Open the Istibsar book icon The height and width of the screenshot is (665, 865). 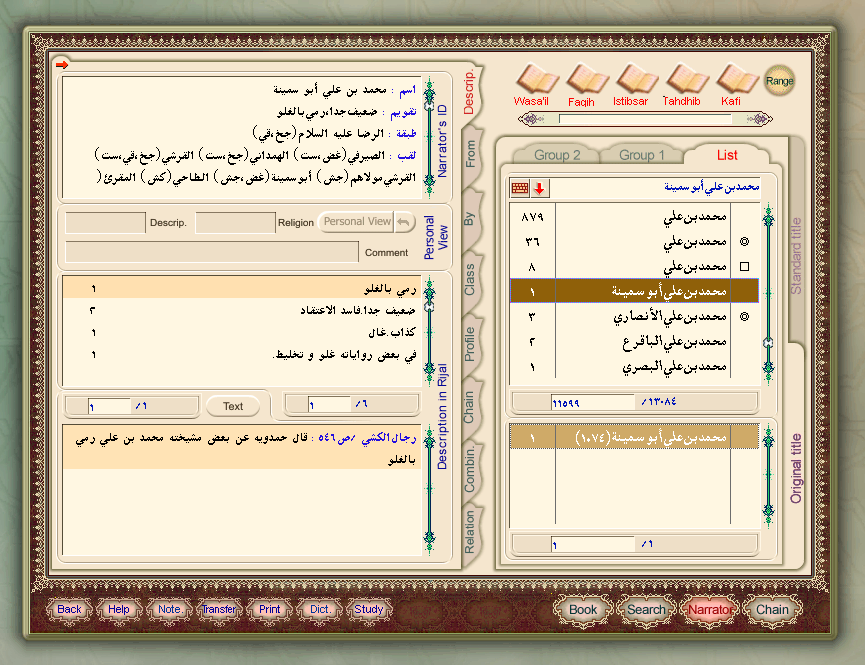[x=636, y=79]
